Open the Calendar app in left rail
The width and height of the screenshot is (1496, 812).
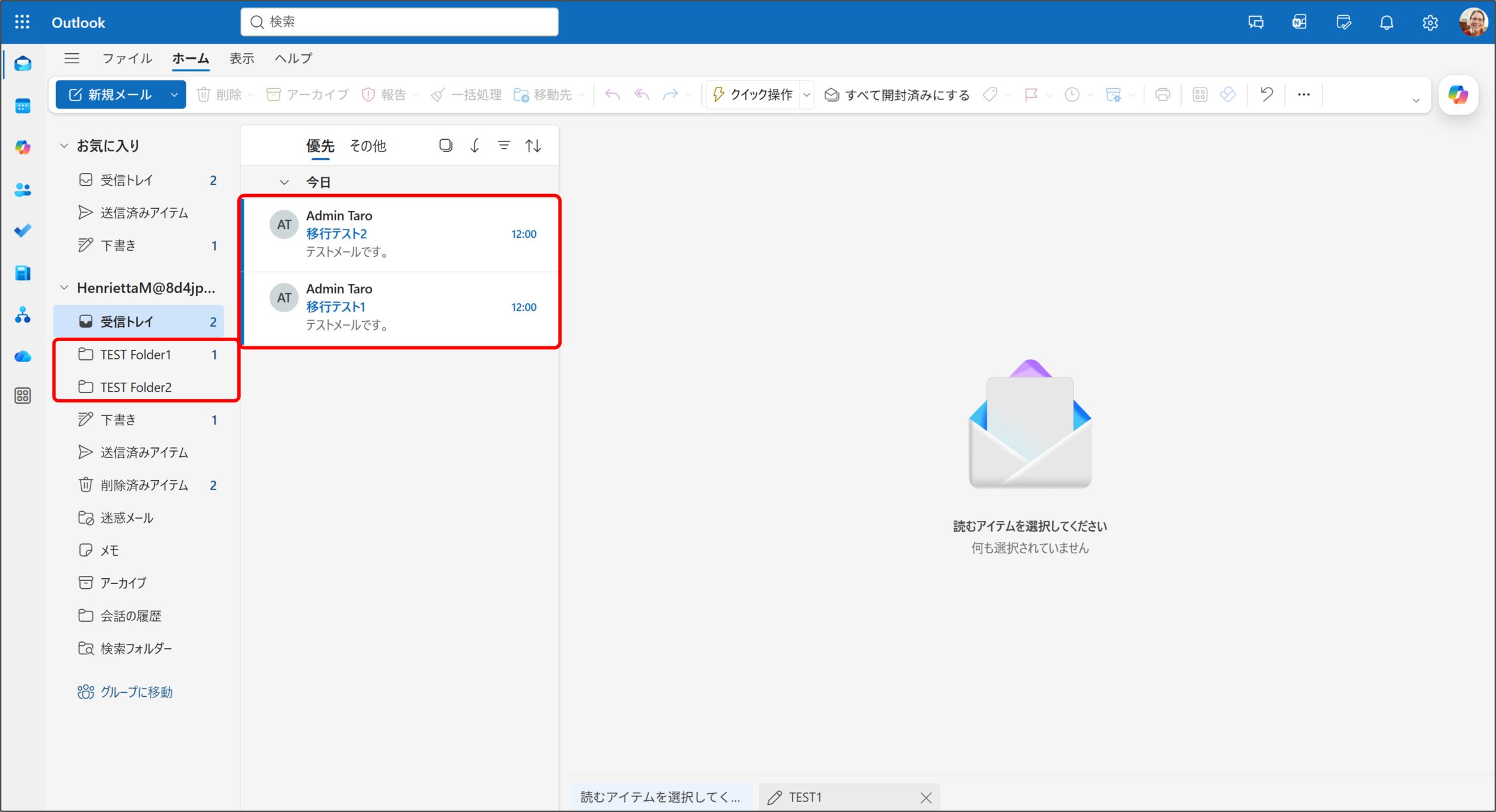[23, 106]
